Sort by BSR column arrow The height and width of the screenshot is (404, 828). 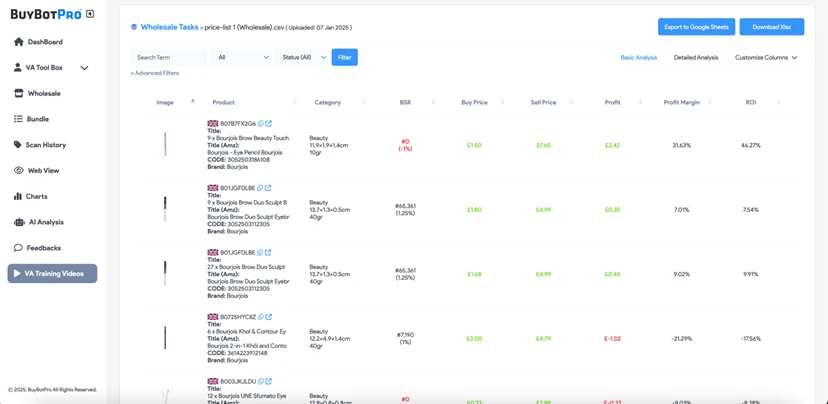click(x=434, y=102)
